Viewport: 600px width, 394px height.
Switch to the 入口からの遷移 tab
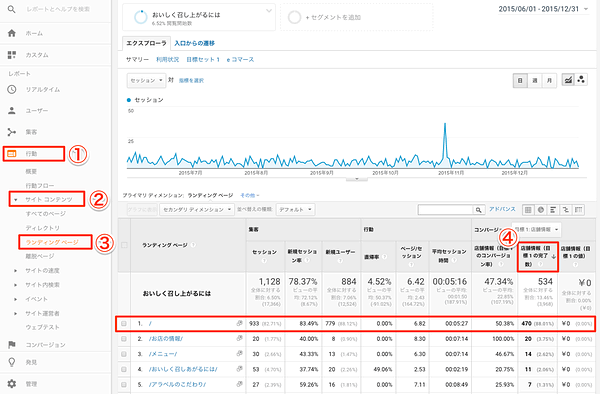pos(194,43)
